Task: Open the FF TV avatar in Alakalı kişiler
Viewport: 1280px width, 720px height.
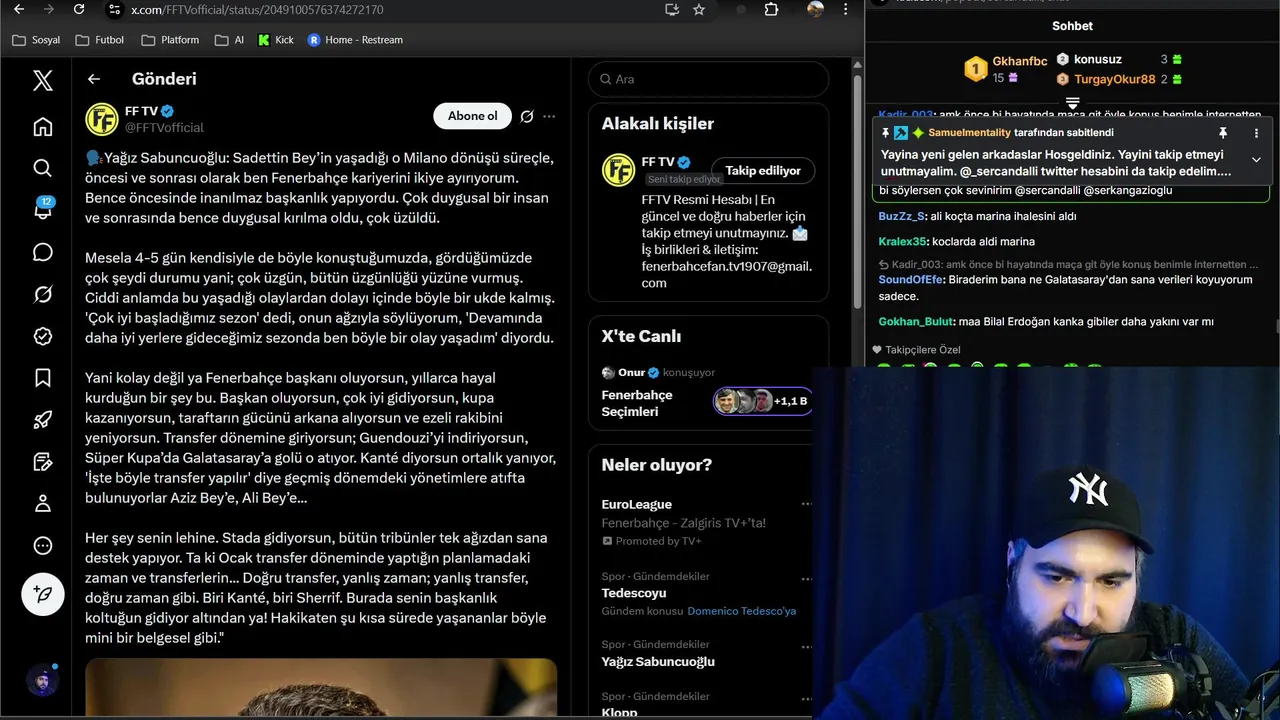Action: [x=619, y=170]
